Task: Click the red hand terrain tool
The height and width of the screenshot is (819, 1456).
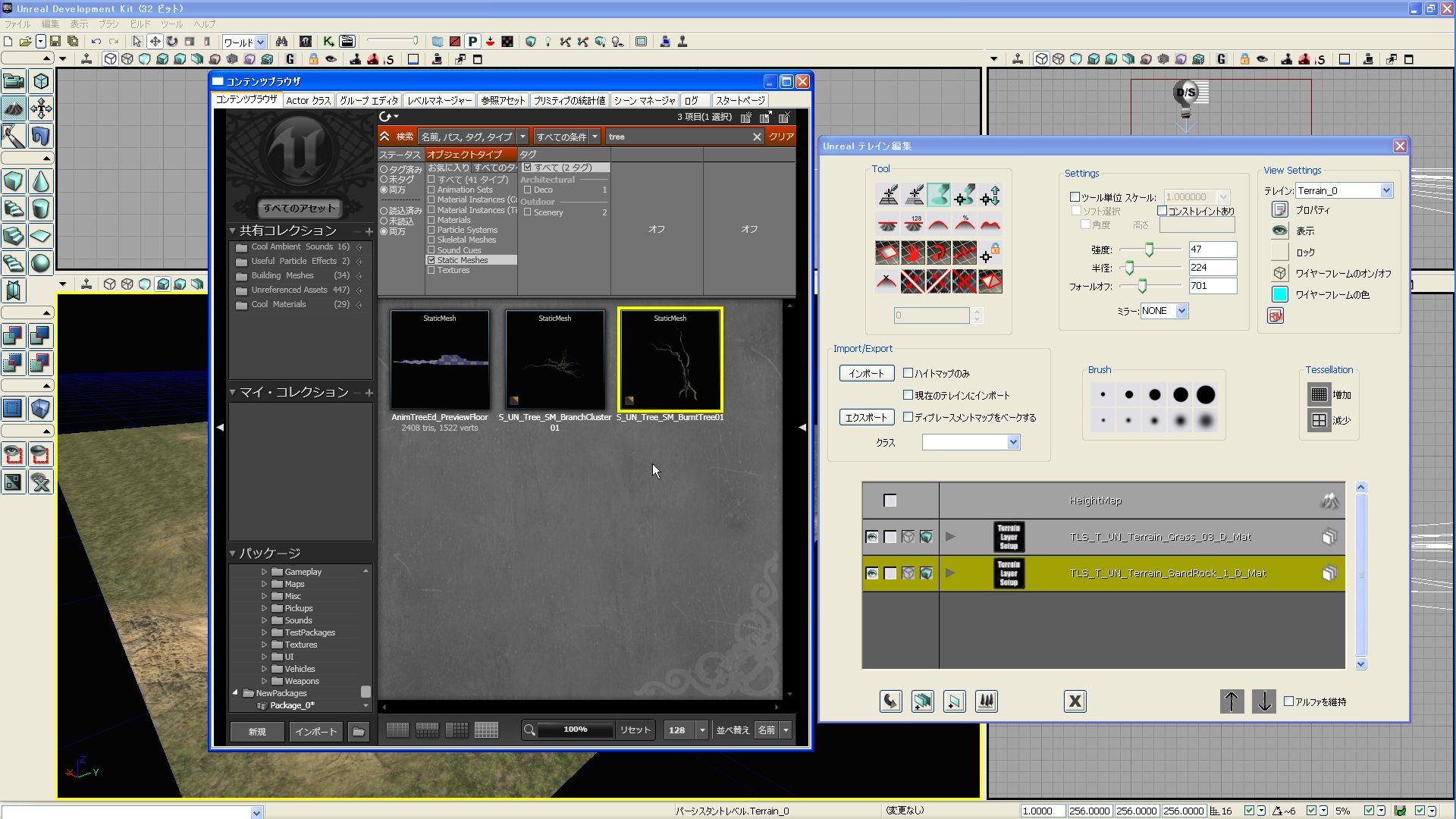Action: (913, 253)
